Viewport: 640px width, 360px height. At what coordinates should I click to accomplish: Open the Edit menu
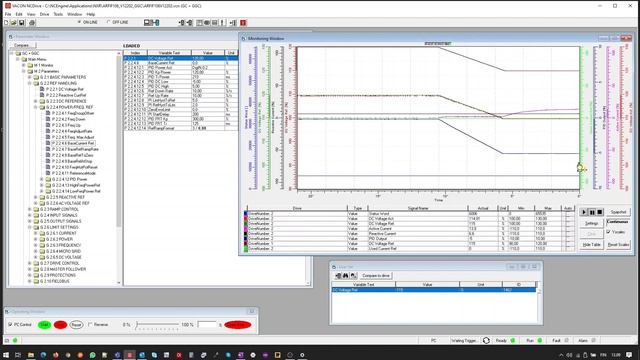click(x=19, y=14)
